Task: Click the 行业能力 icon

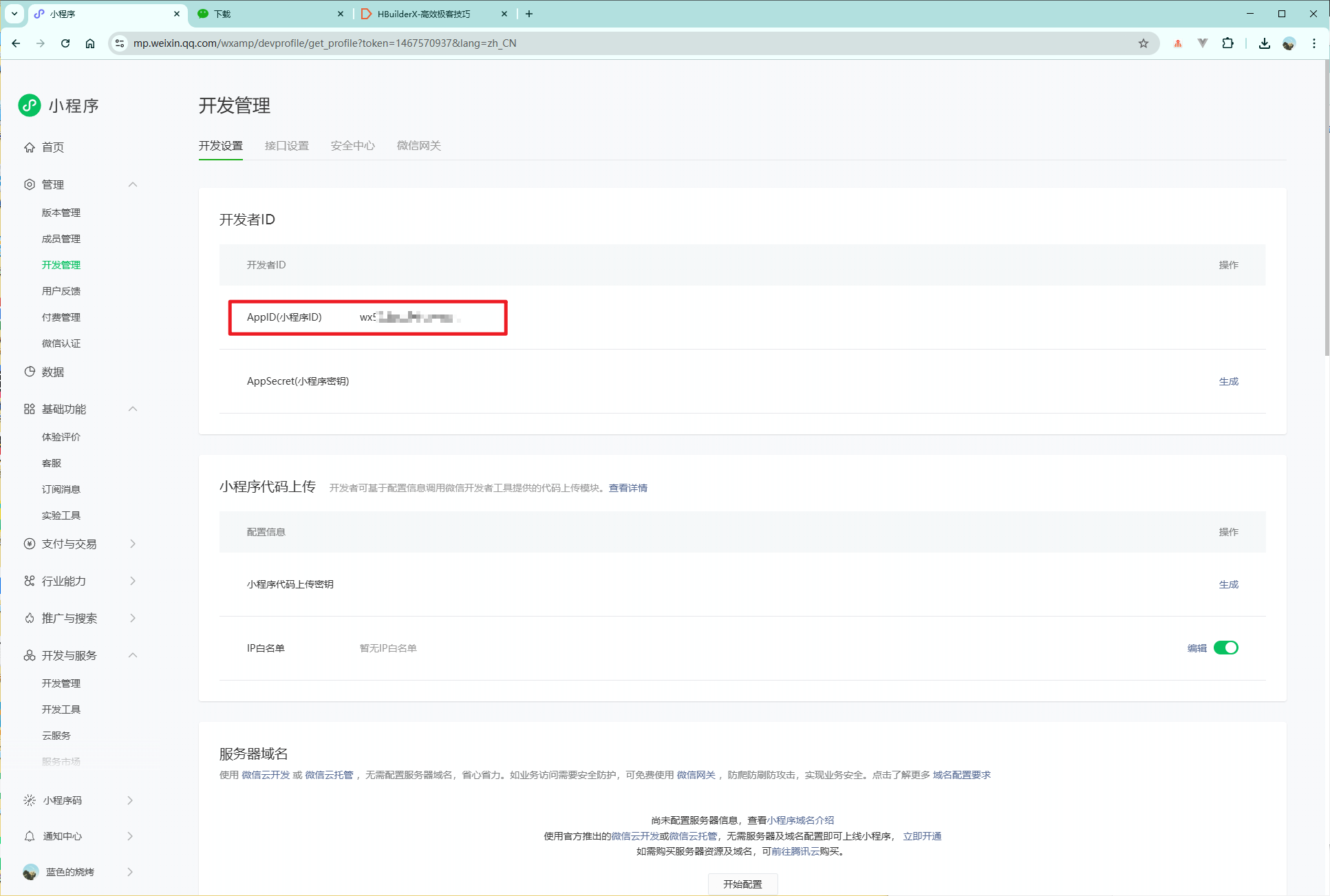Action: [x=30, y=581]
